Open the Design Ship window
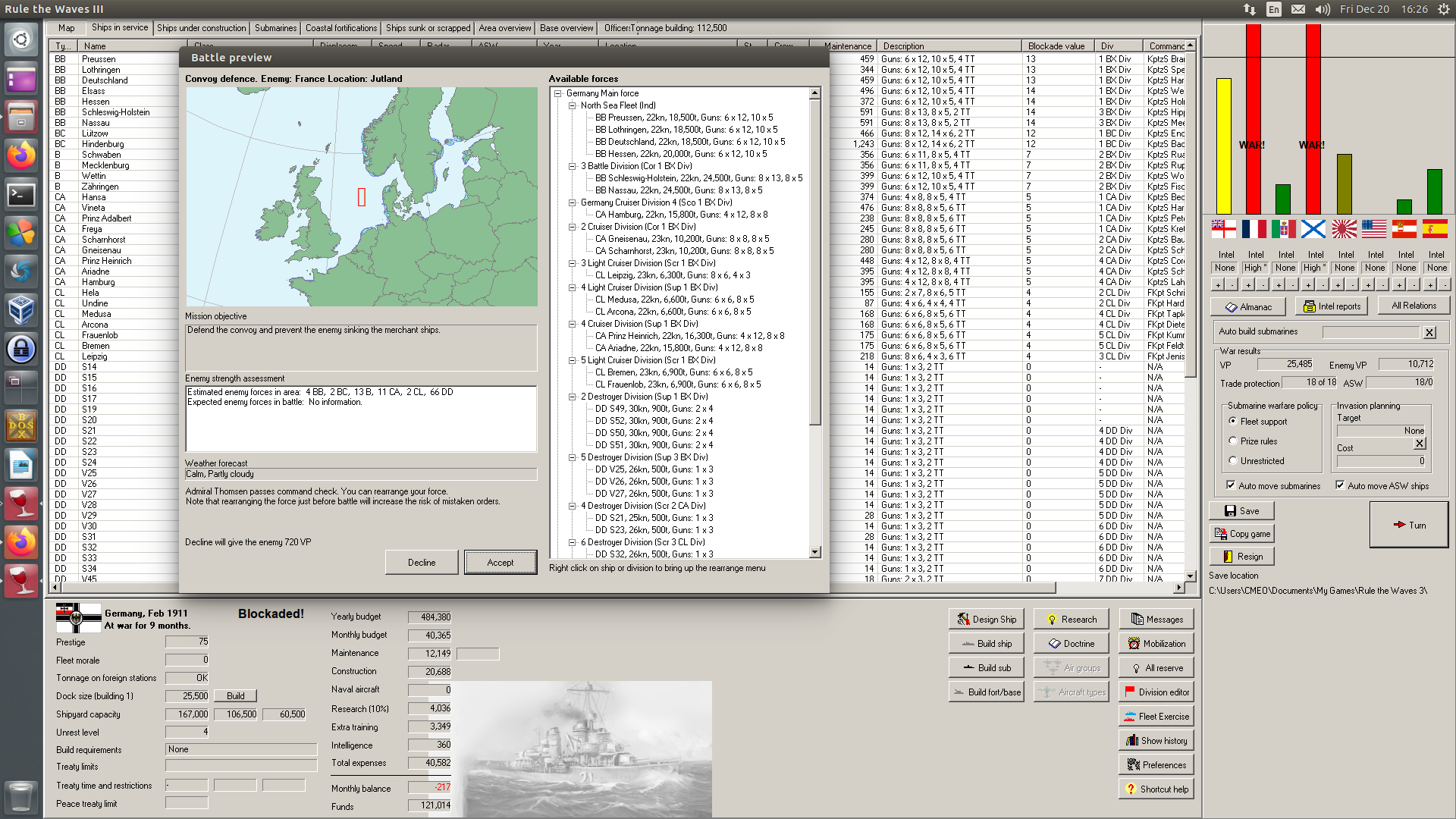Image resolution: width=1456 pixels, height=819 pixels. click(986, 619)
